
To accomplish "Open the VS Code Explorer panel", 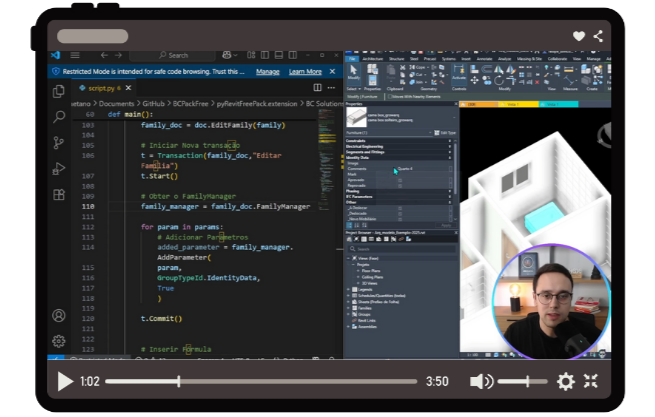I will tap(59, 91).
